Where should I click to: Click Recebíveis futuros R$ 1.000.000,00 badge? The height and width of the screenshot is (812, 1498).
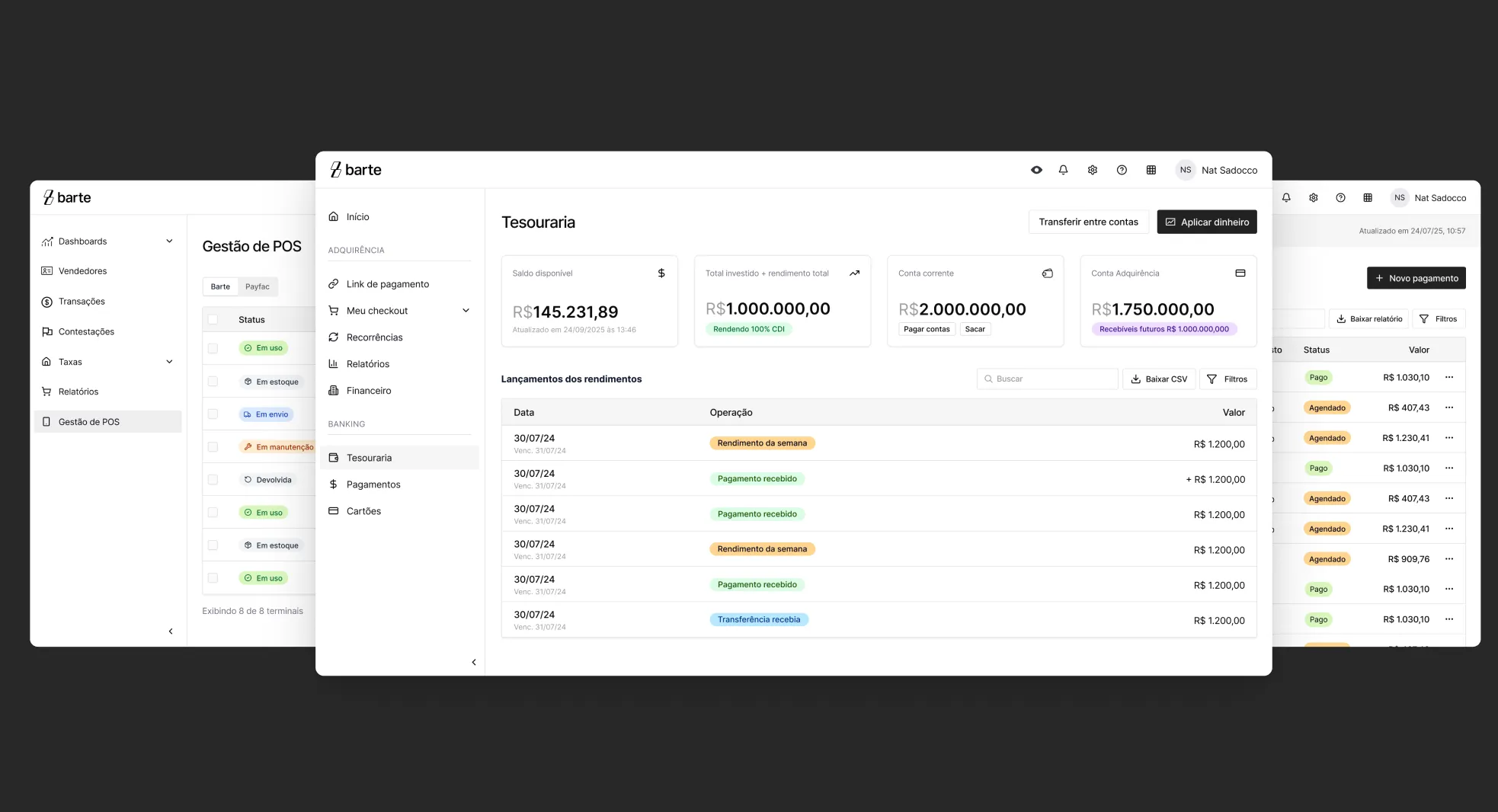click(1164, 329)
